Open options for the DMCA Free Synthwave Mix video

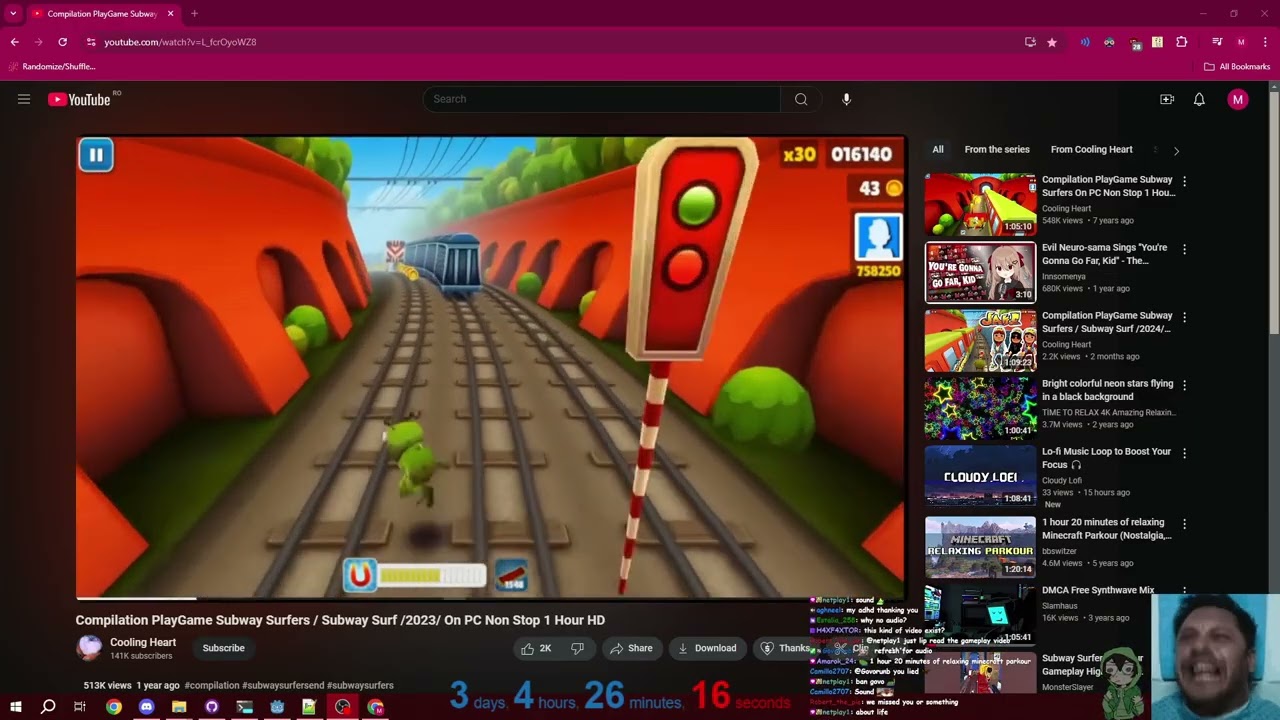(x=1184, y=591)
